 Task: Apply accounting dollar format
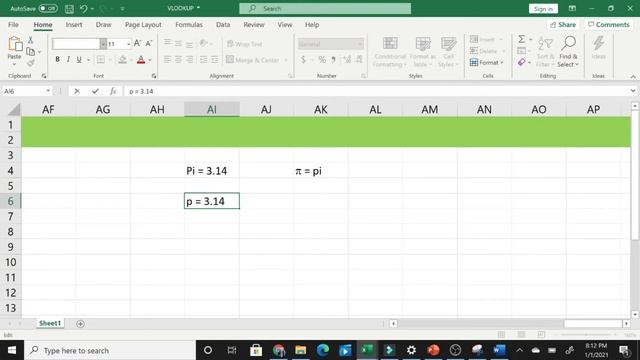coord(303,60)
